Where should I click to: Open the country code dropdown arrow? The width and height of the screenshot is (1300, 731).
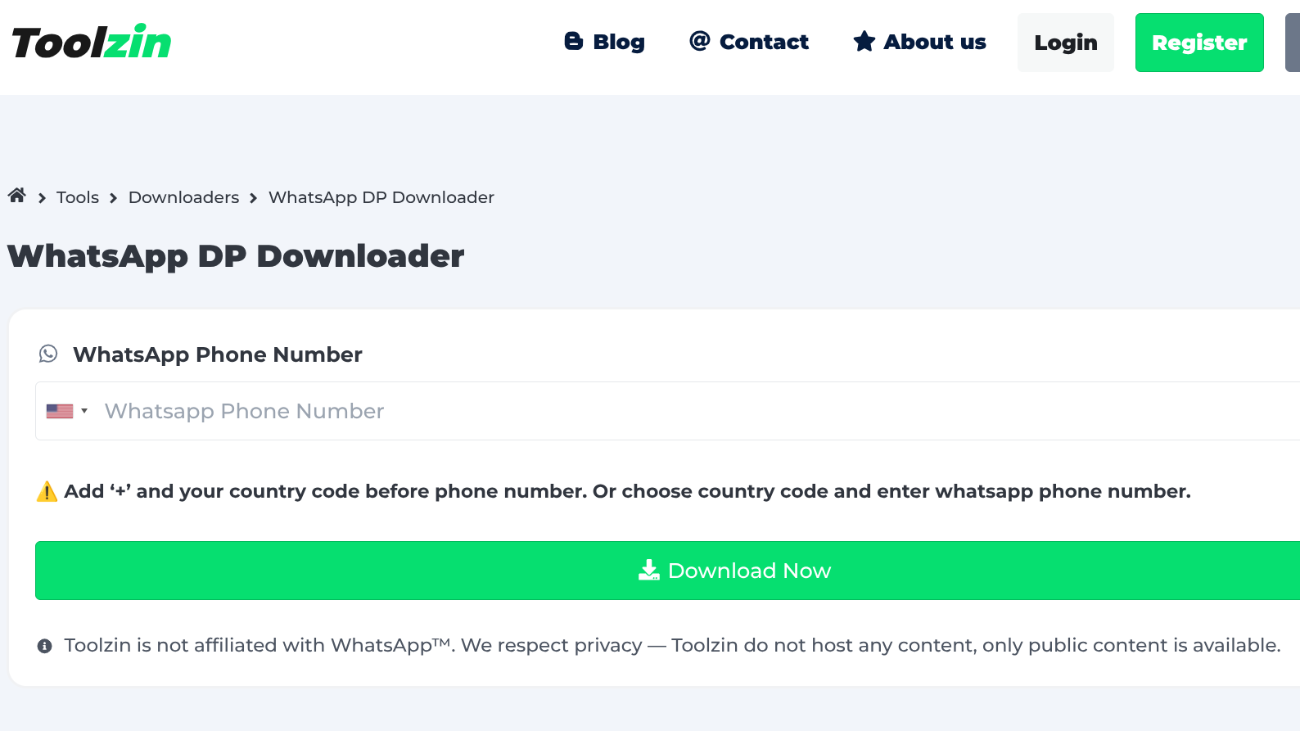click(x=85, y=410)
